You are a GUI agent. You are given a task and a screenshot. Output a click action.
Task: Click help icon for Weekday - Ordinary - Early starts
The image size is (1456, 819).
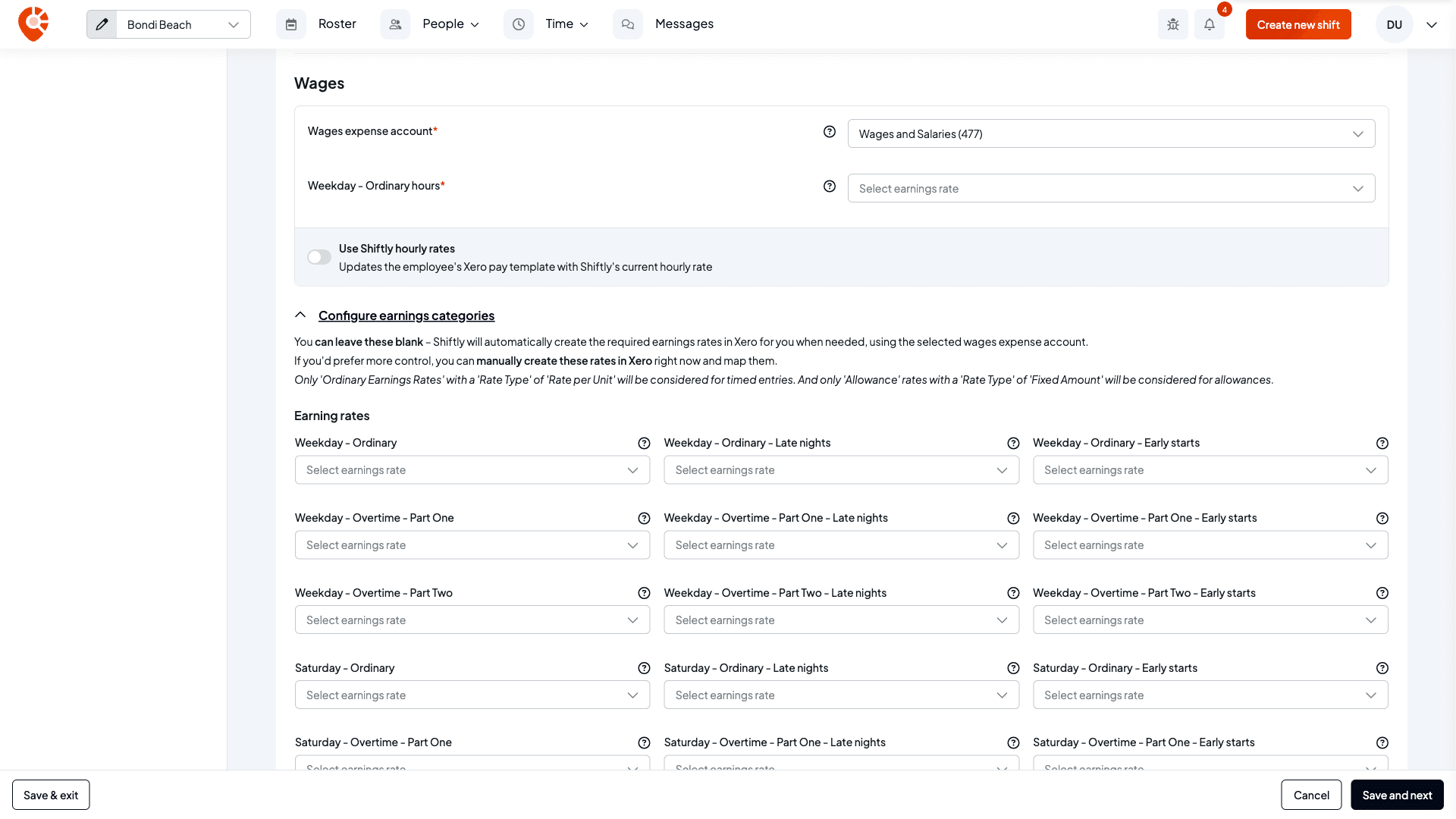coord(1382,444)
